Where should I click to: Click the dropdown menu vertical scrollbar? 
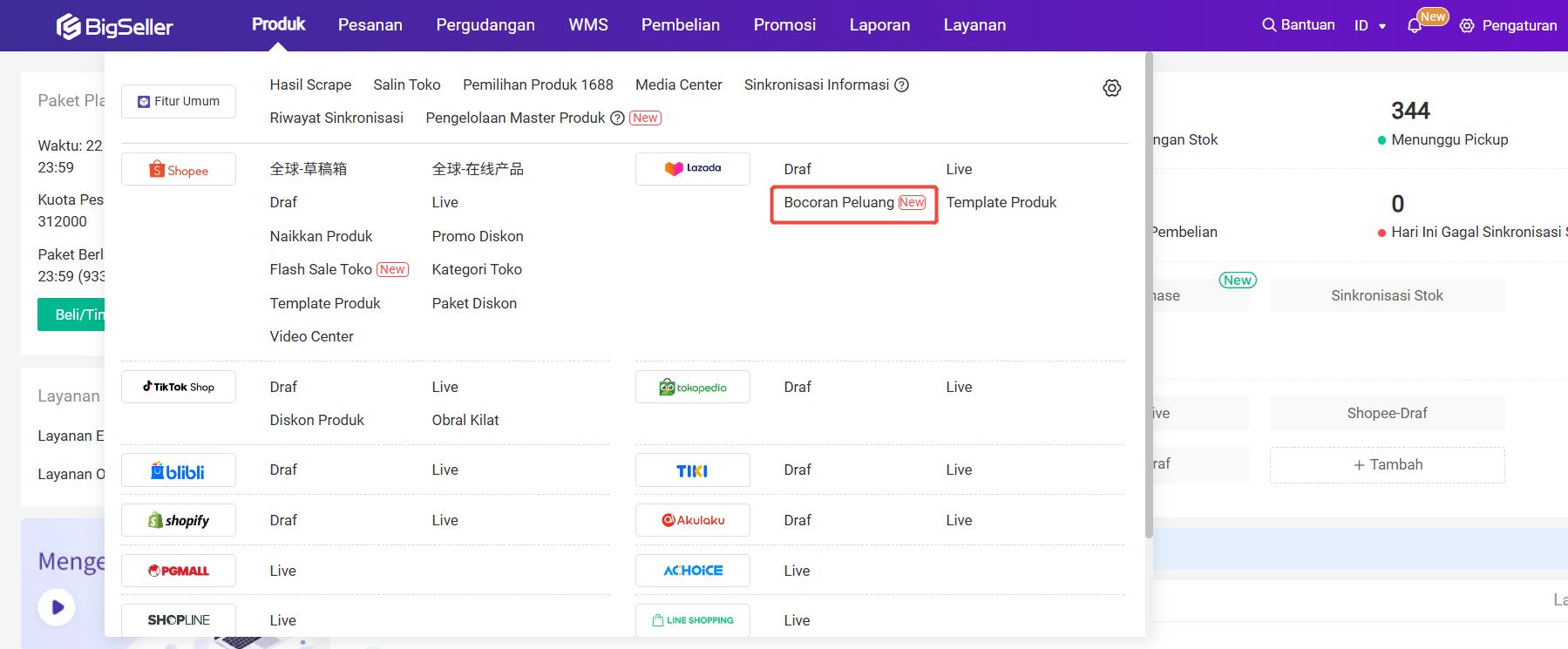[x=1149, y=296]
